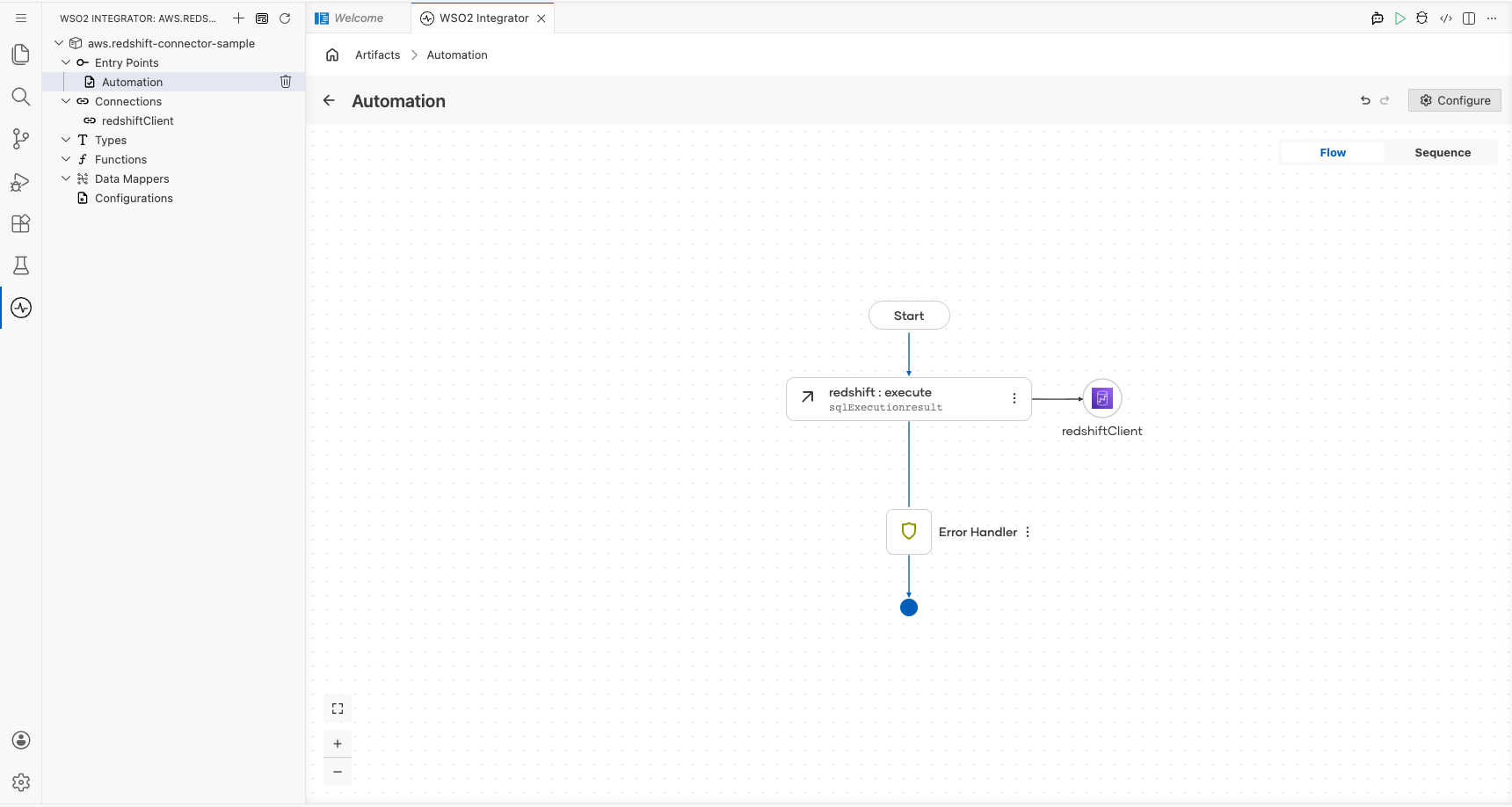Collapse the Functions tree node

66,159
